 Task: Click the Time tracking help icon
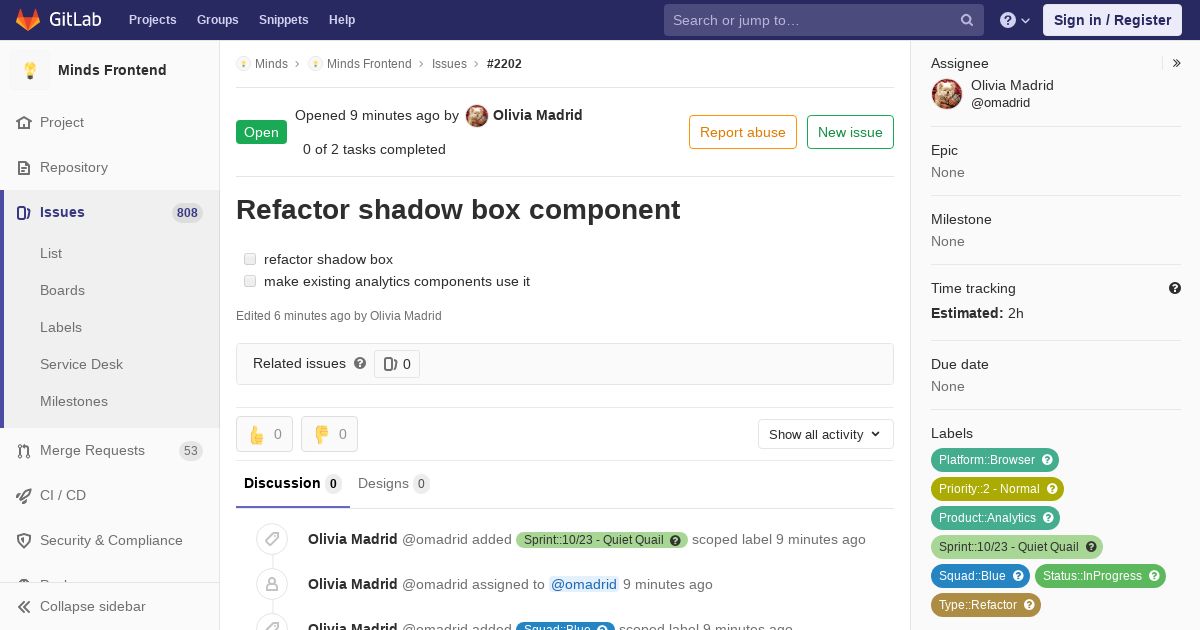[x=1175, y=288]
